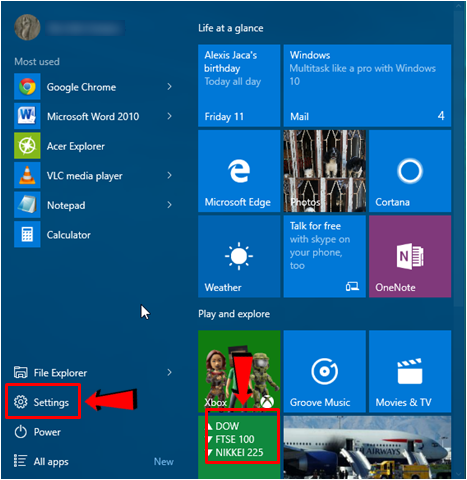This screenshot has width=467, height=480.
Task: Click the 'Life at a glance' group heading
Action: [x=231, y=28]
